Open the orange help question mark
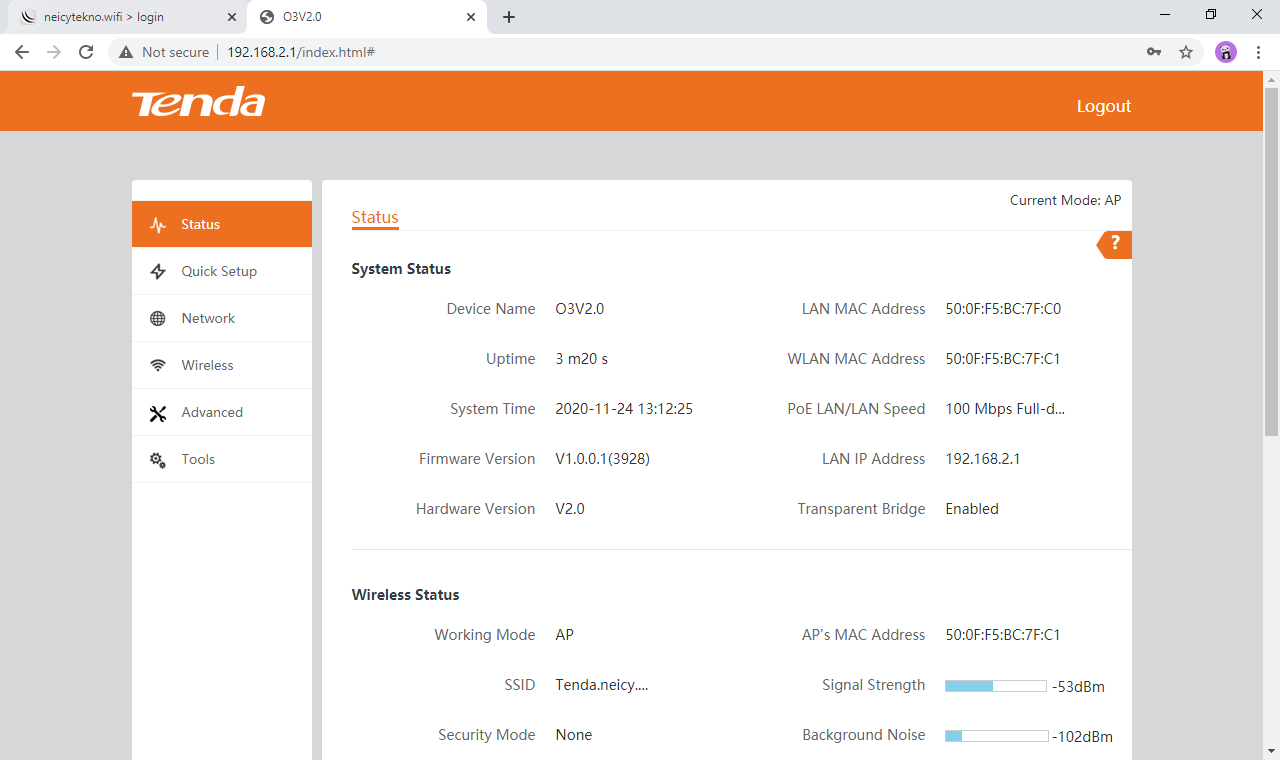The image size is (1280, 760). pyautogui.click(x=1115, y=244)
